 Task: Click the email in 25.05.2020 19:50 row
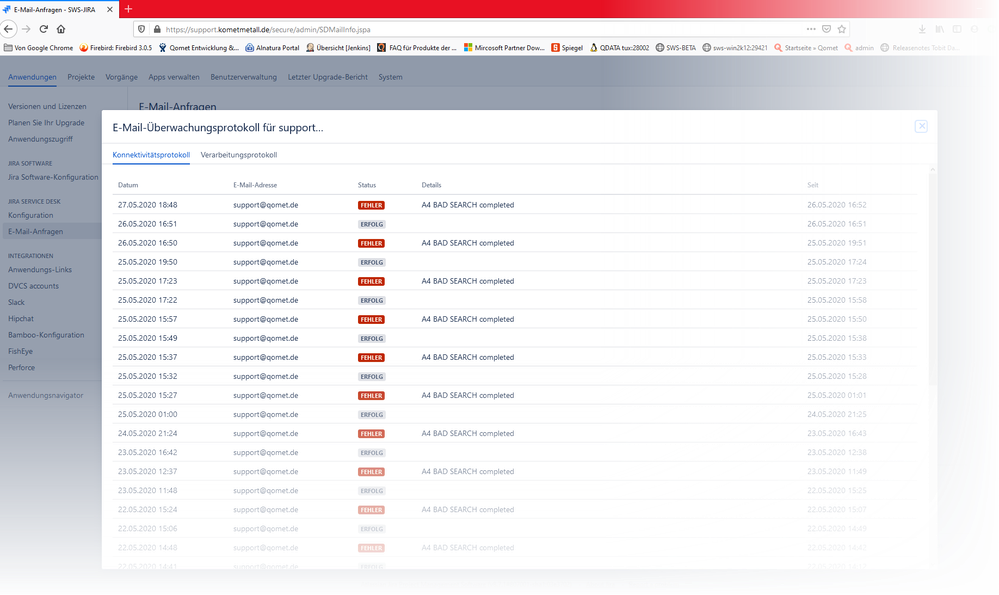266,262
